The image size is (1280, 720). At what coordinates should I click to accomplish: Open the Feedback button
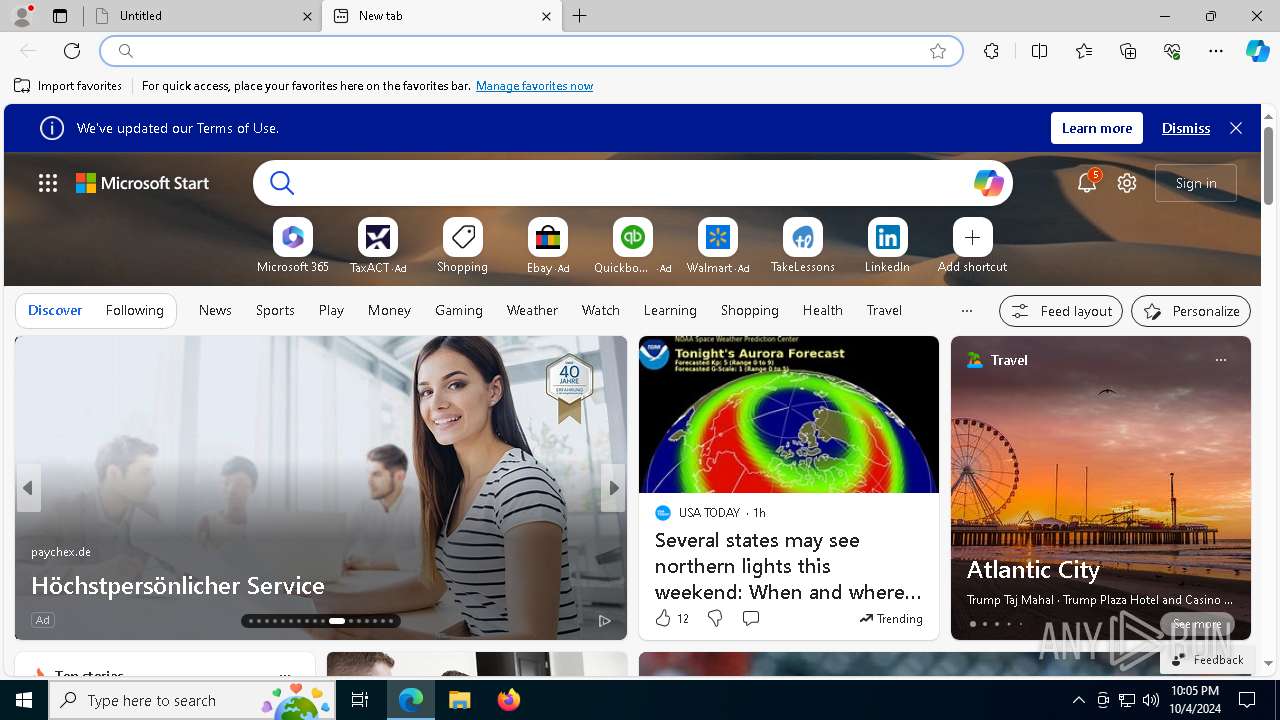(1208, 660)
